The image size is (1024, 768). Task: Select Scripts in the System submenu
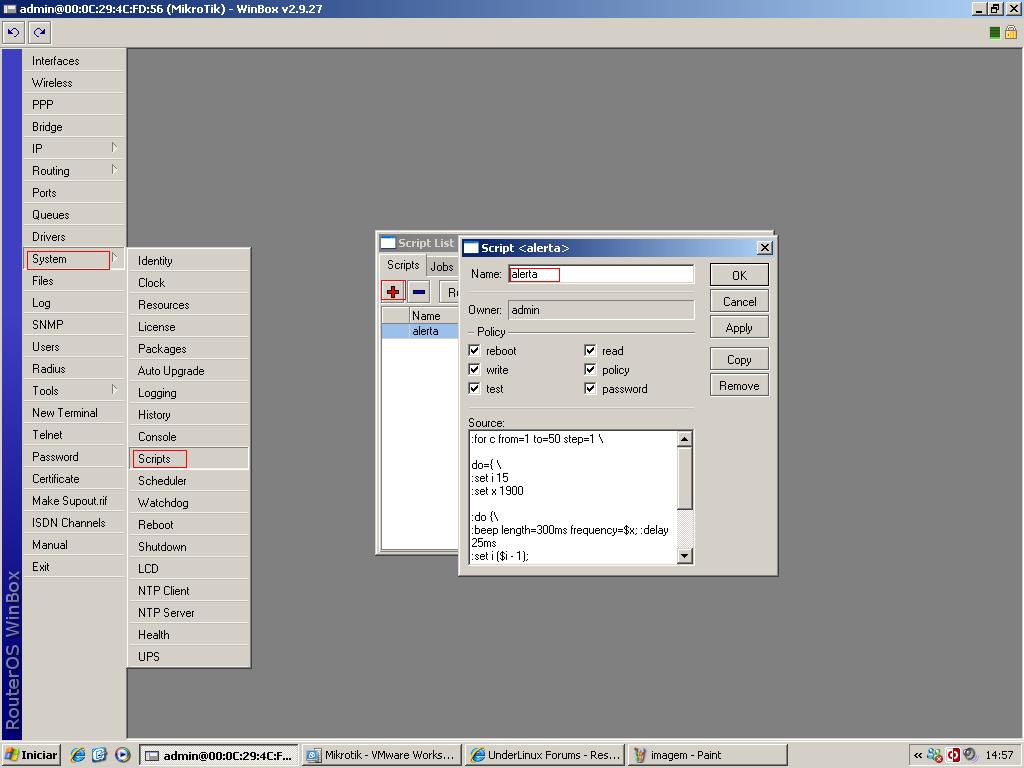point(189,458)
